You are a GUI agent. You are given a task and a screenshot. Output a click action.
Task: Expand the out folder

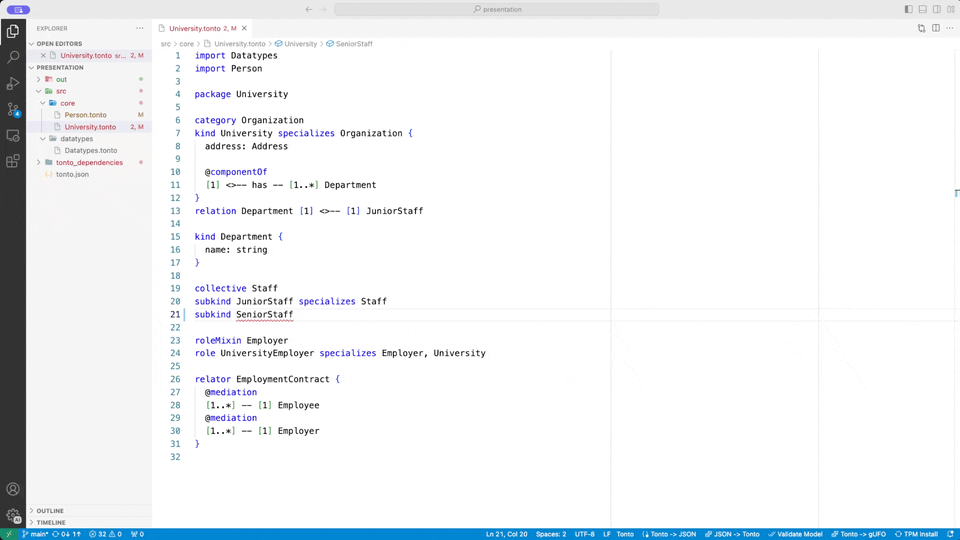pos(39,80)
